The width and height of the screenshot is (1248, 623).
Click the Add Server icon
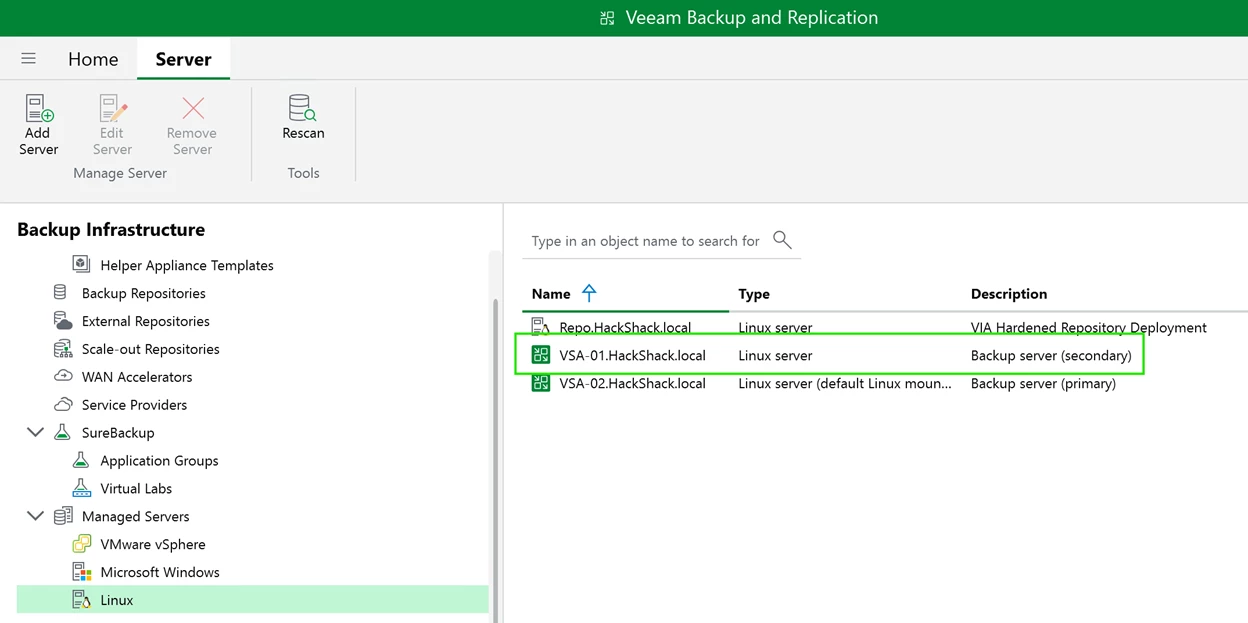(39, 110)
